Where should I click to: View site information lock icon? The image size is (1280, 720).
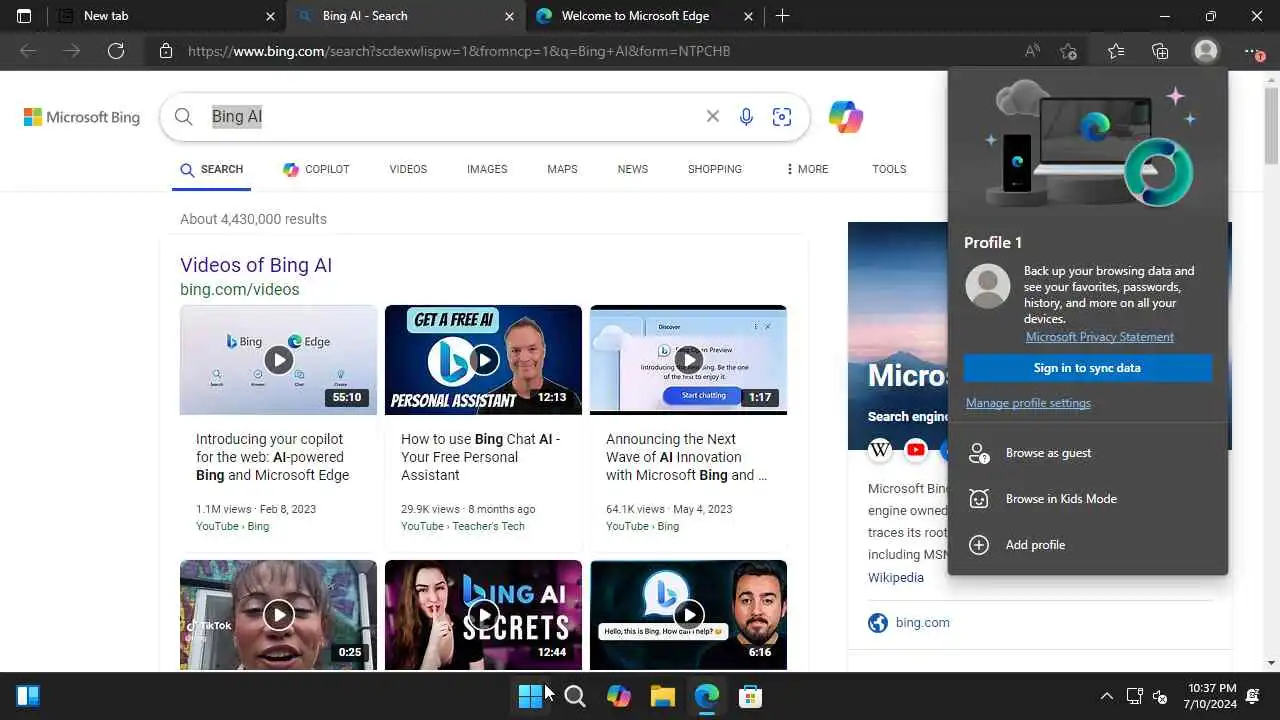point(166,51)
